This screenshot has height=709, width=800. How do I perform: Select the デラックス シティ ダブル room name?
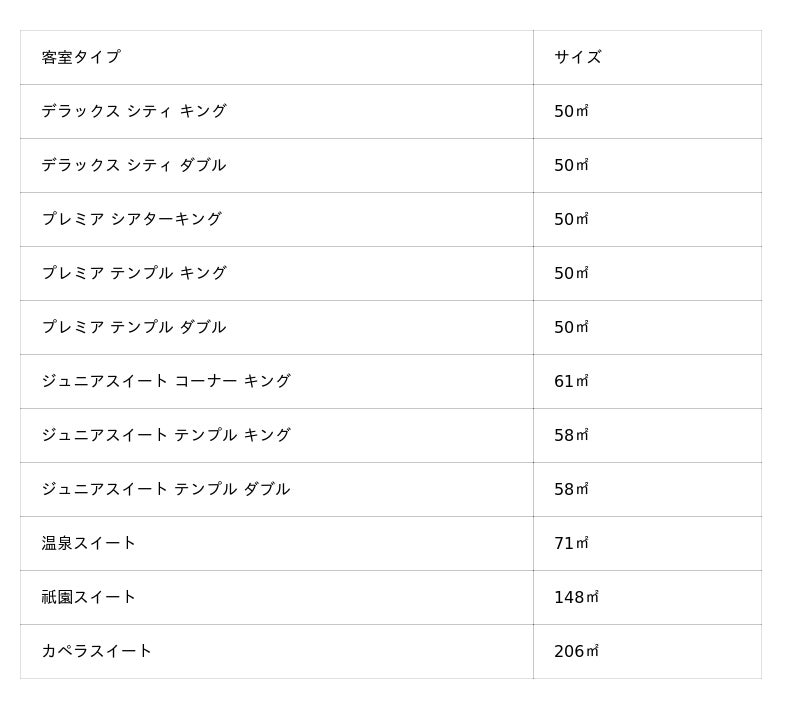pos(134,165)
